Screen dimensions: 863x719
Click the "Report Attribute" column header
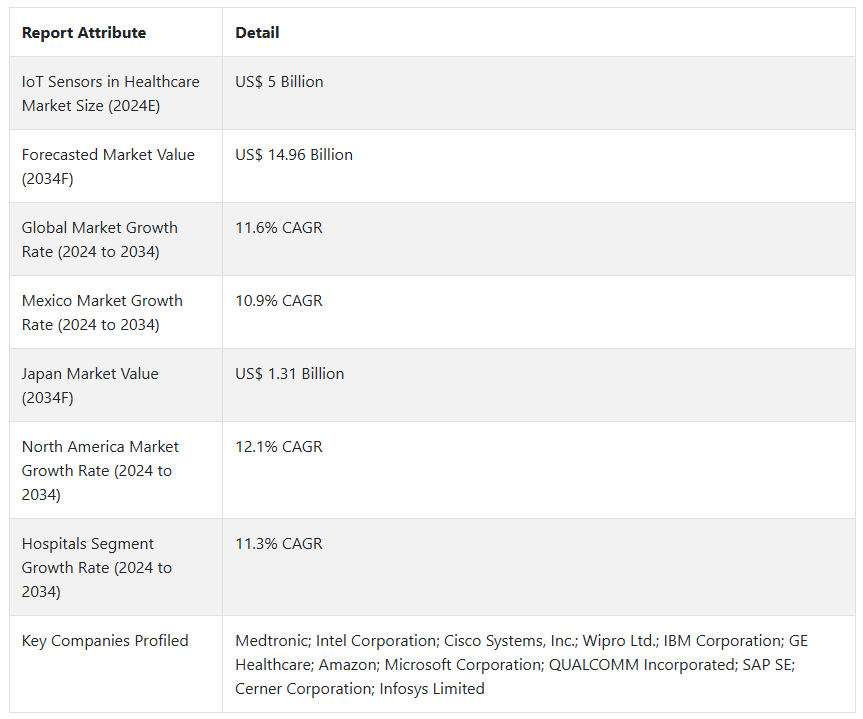point(84,33)
